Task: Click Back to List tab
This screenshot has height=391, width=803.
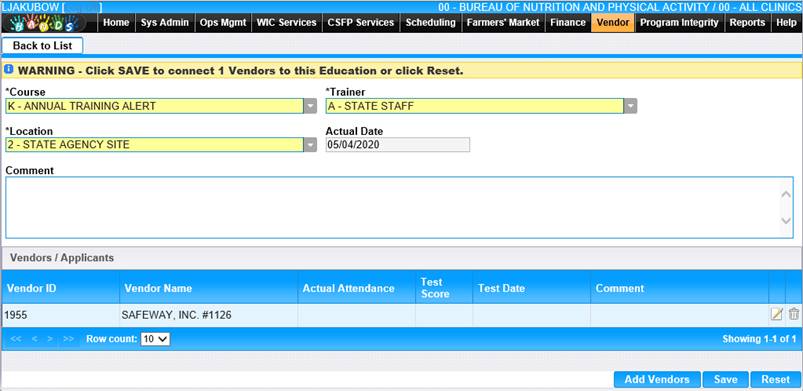Action: click(43, 45)
